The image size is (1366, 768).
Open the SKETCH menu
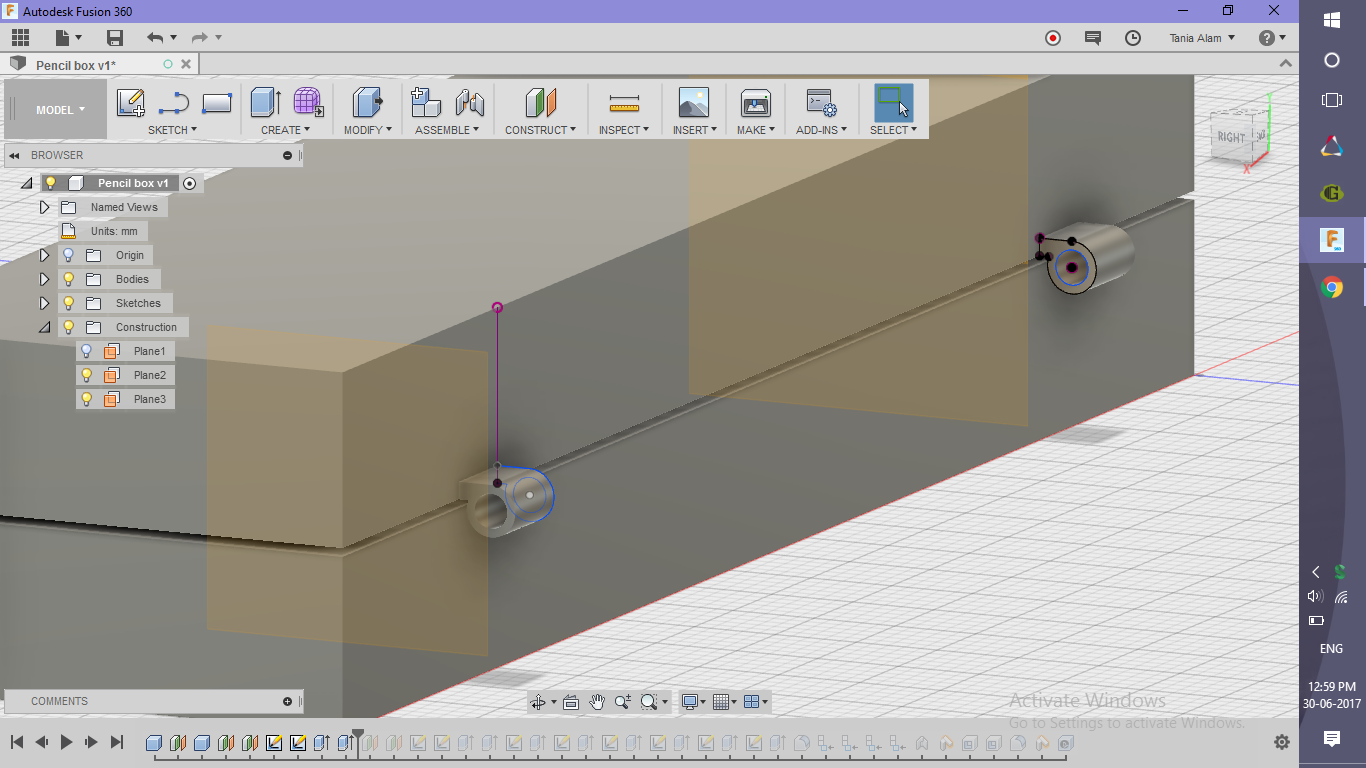click(172, 130)
